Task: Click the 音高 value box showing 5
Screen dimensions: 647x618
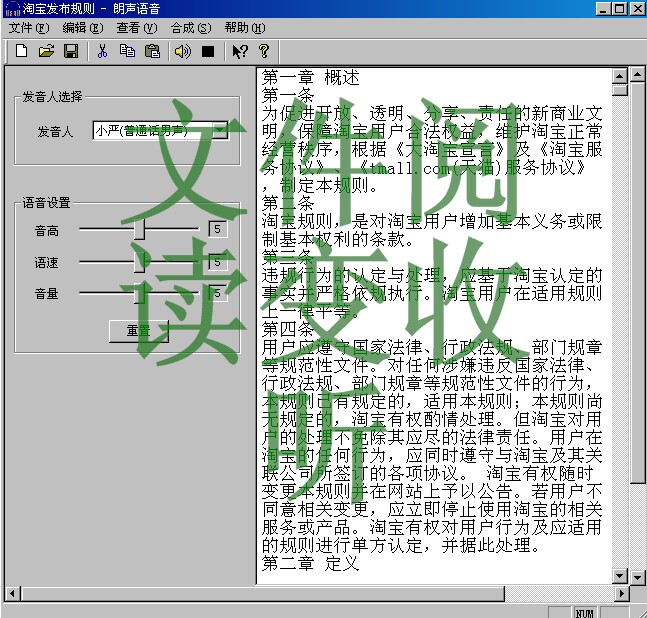Action: (217, 229)
